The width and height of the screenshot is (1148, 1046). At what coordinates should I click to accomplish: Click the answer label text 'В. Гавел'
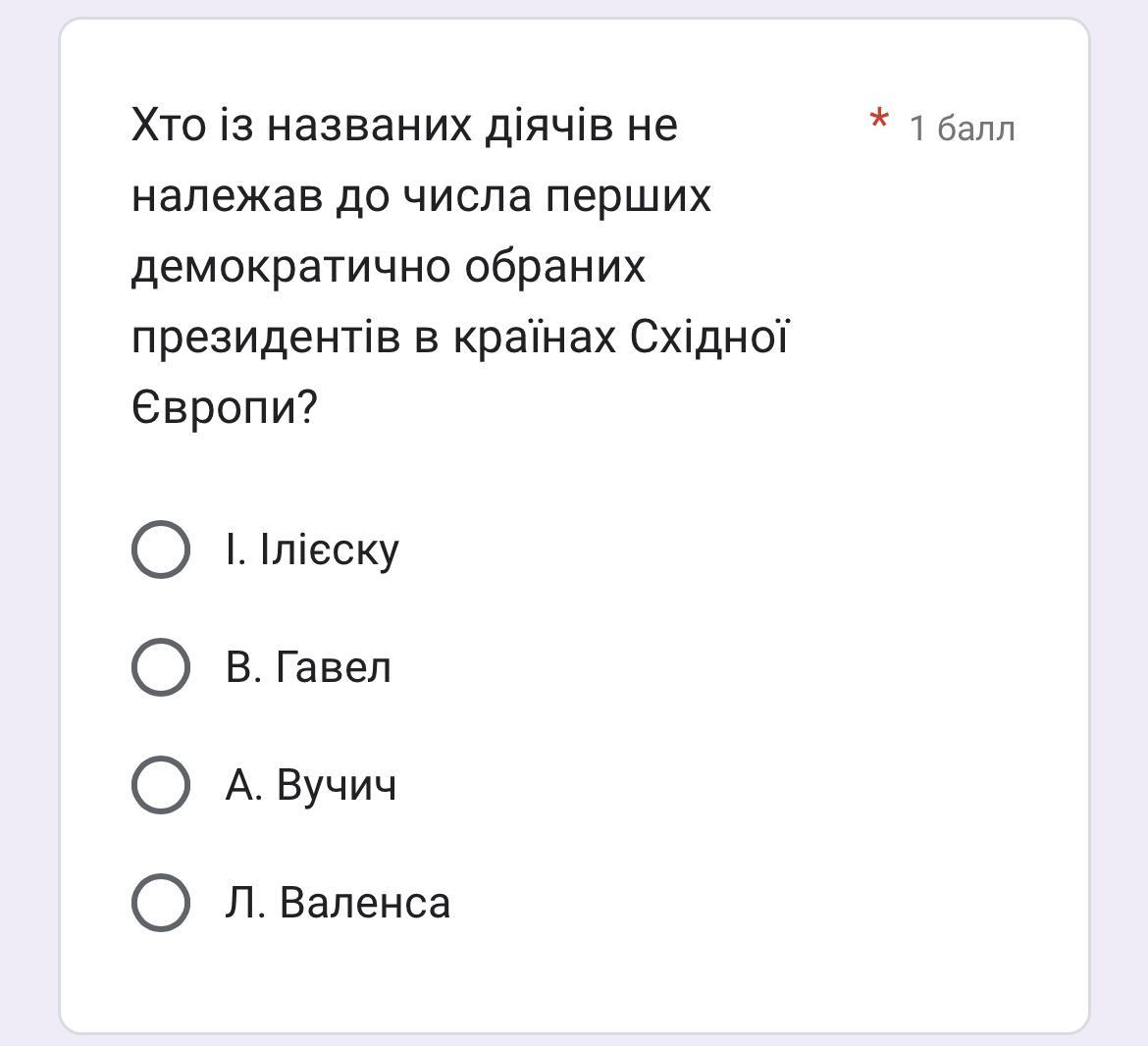coord(308,667)
